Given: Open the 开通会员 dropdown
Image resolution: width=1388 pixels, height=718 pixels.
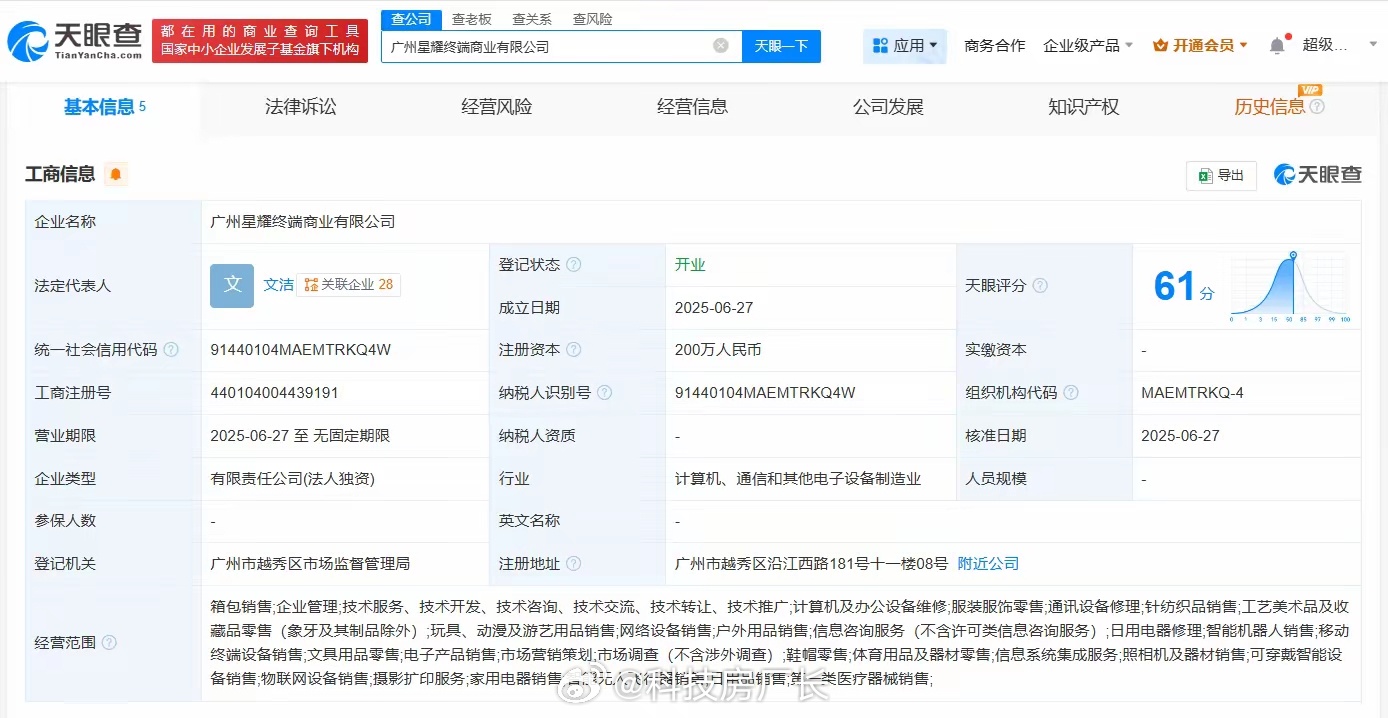Looking at the screenshot, I should [1200, 46].
